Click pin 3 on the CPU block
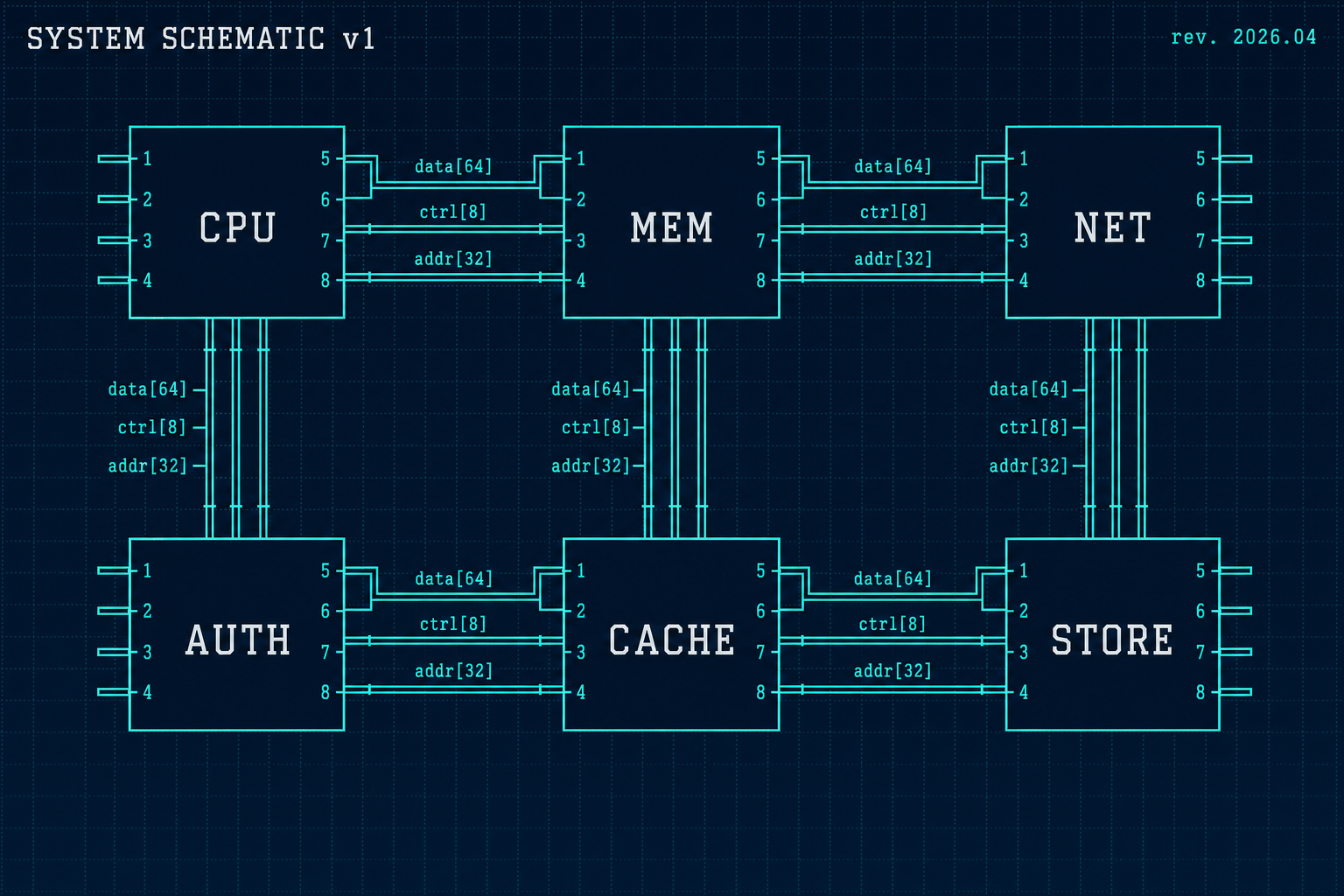This screenshot has width=1344, height=896. [x=147, y=241]
